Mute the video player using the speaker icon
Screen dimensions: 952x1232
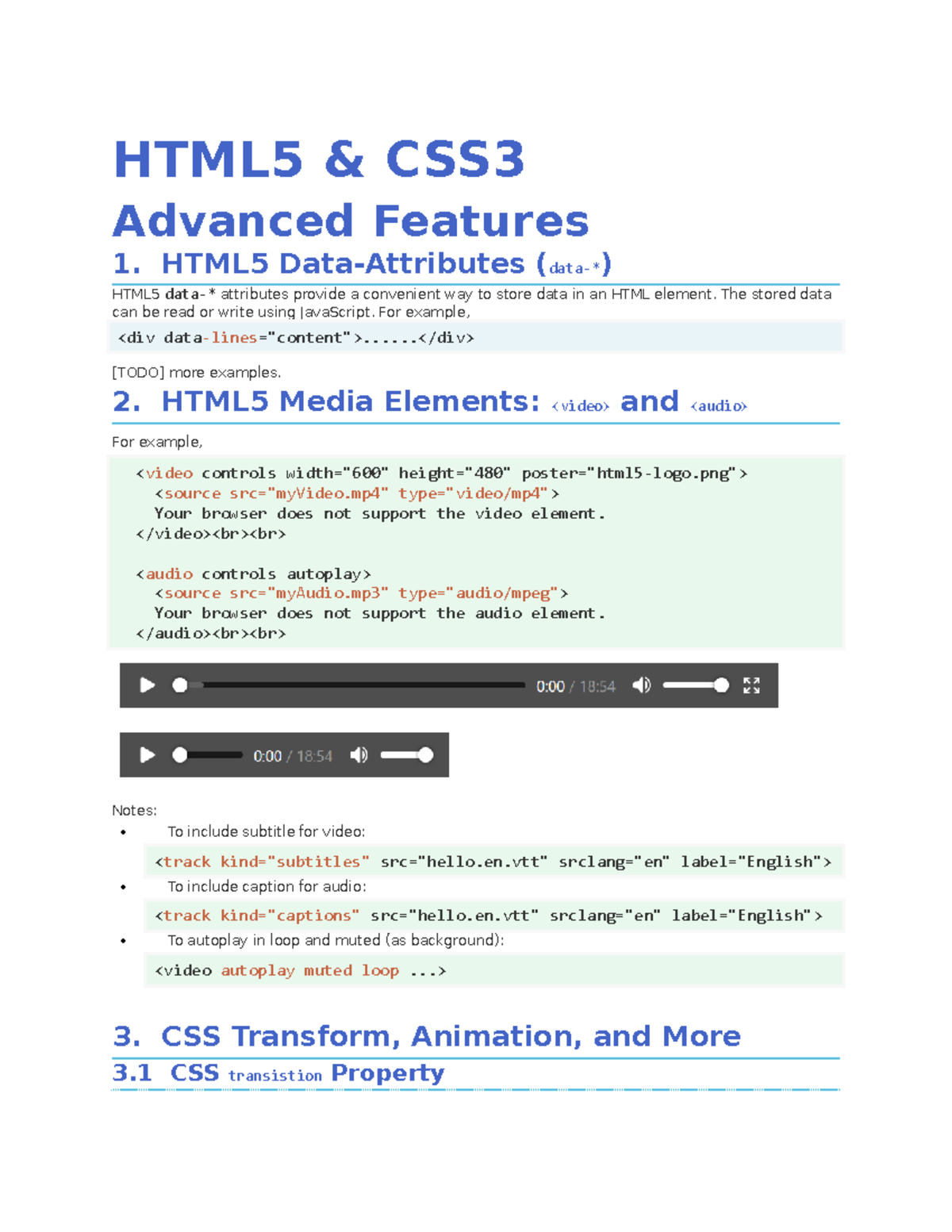pos(641,685)
